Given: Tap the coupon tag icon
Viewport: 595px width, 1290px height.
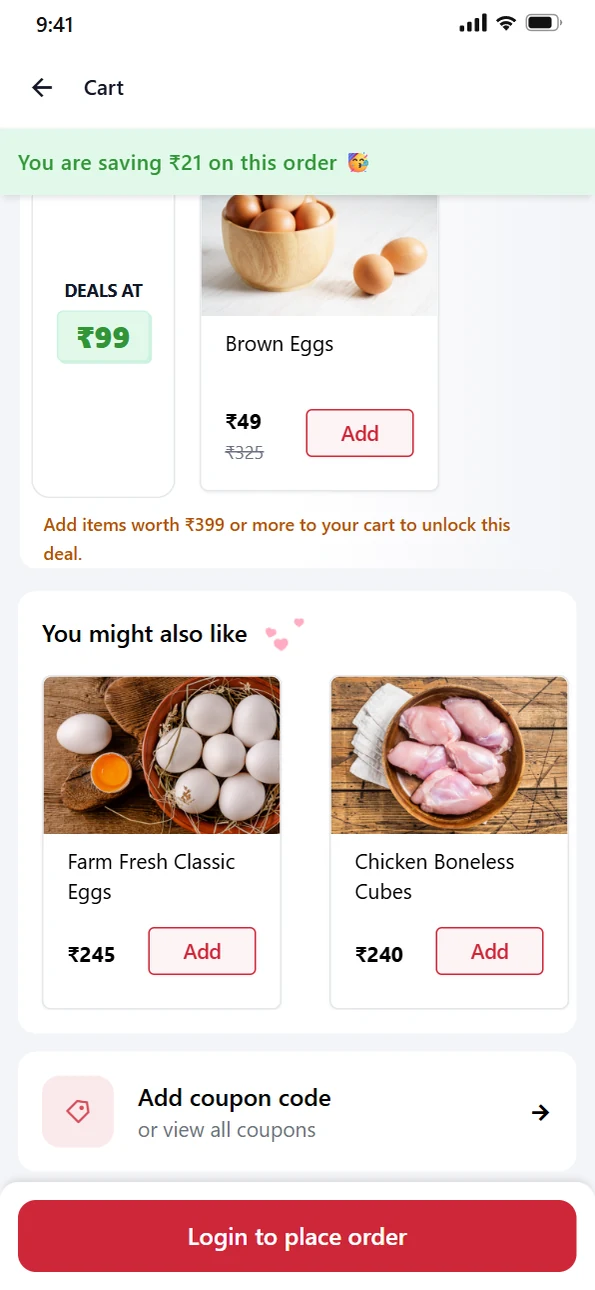Looking at the screenshot, I should [x=78, y=1111].
